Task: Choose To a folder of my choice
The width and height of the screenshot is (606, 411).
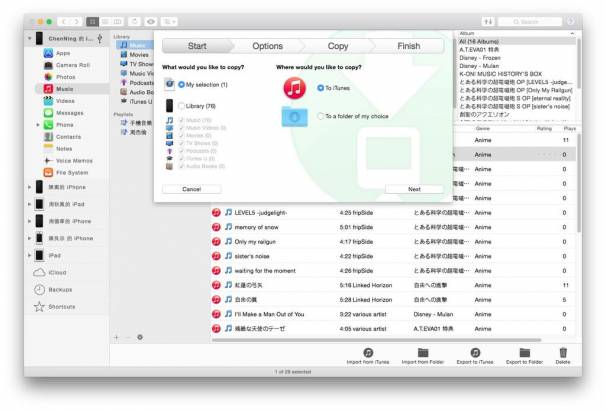Action: (x=320, y=116)
